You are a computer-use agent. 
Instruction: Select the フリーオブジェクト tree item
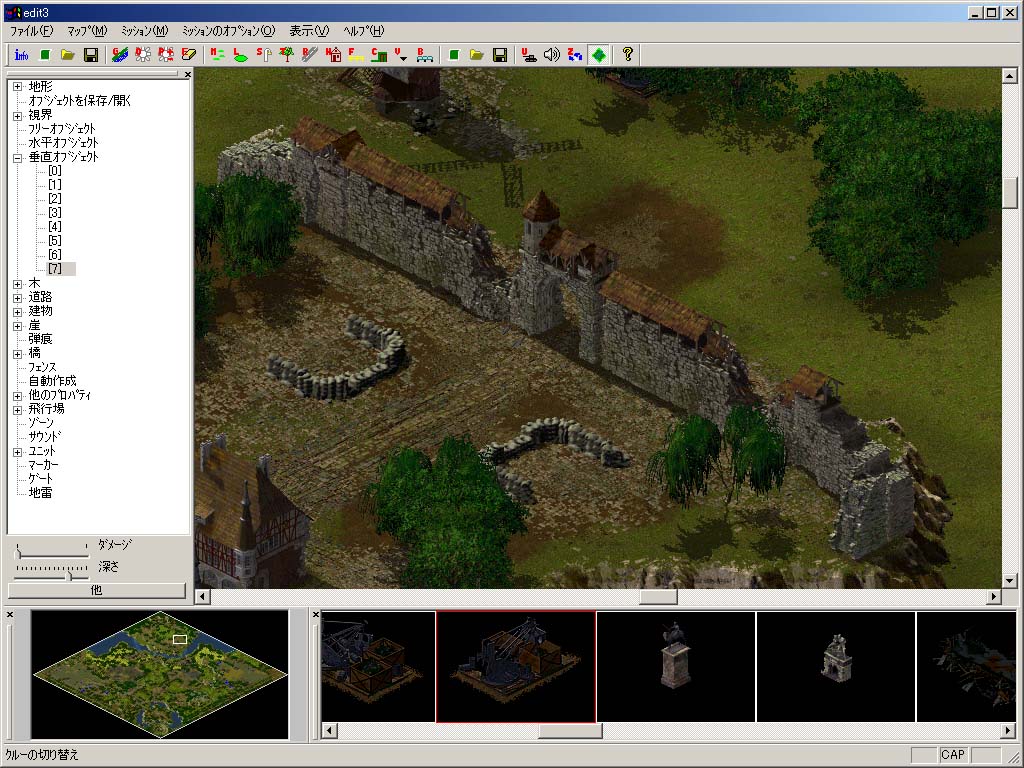click(x=62, y=129)
